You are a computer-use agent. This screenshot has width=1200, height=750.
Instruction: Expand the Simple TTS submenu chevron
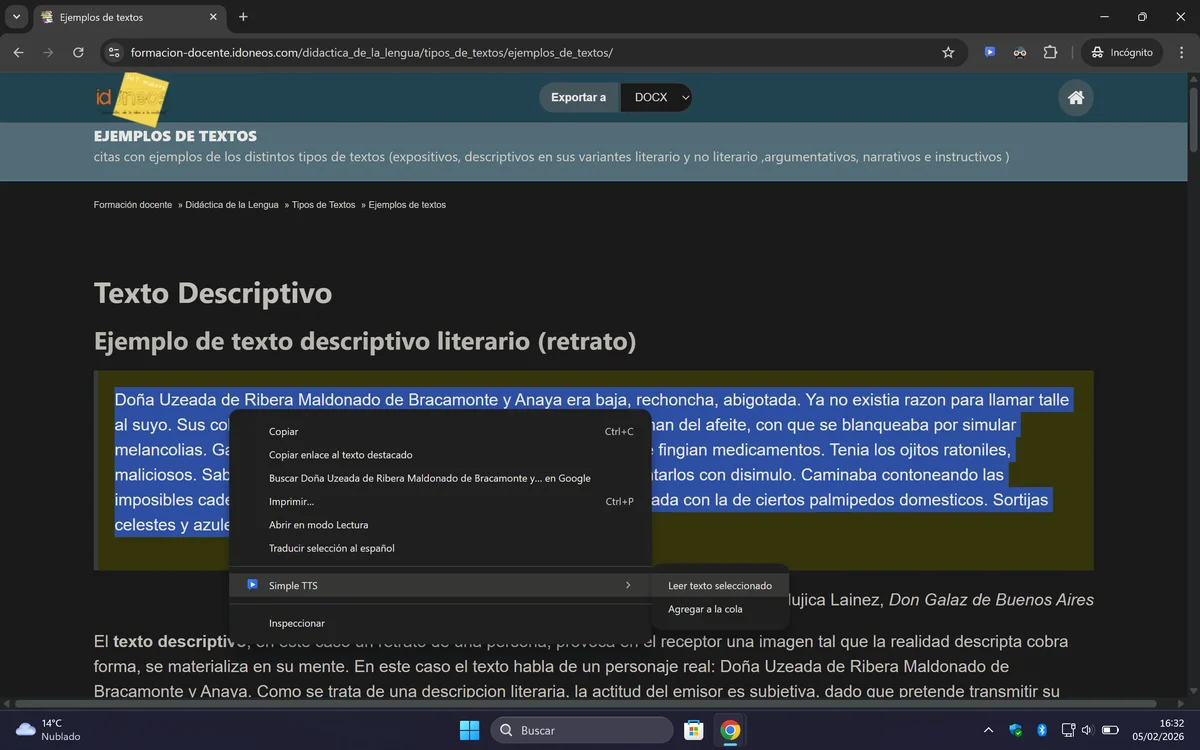(628, 585)
